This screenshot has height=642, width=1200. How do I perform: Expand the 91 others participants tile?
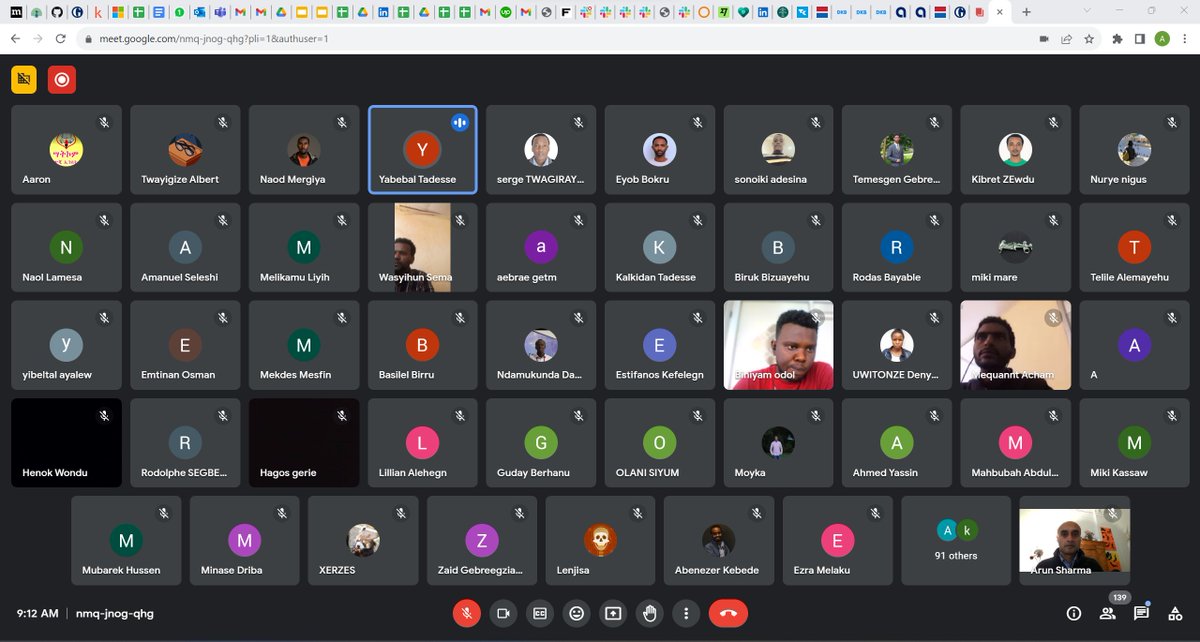coord(956,540)
